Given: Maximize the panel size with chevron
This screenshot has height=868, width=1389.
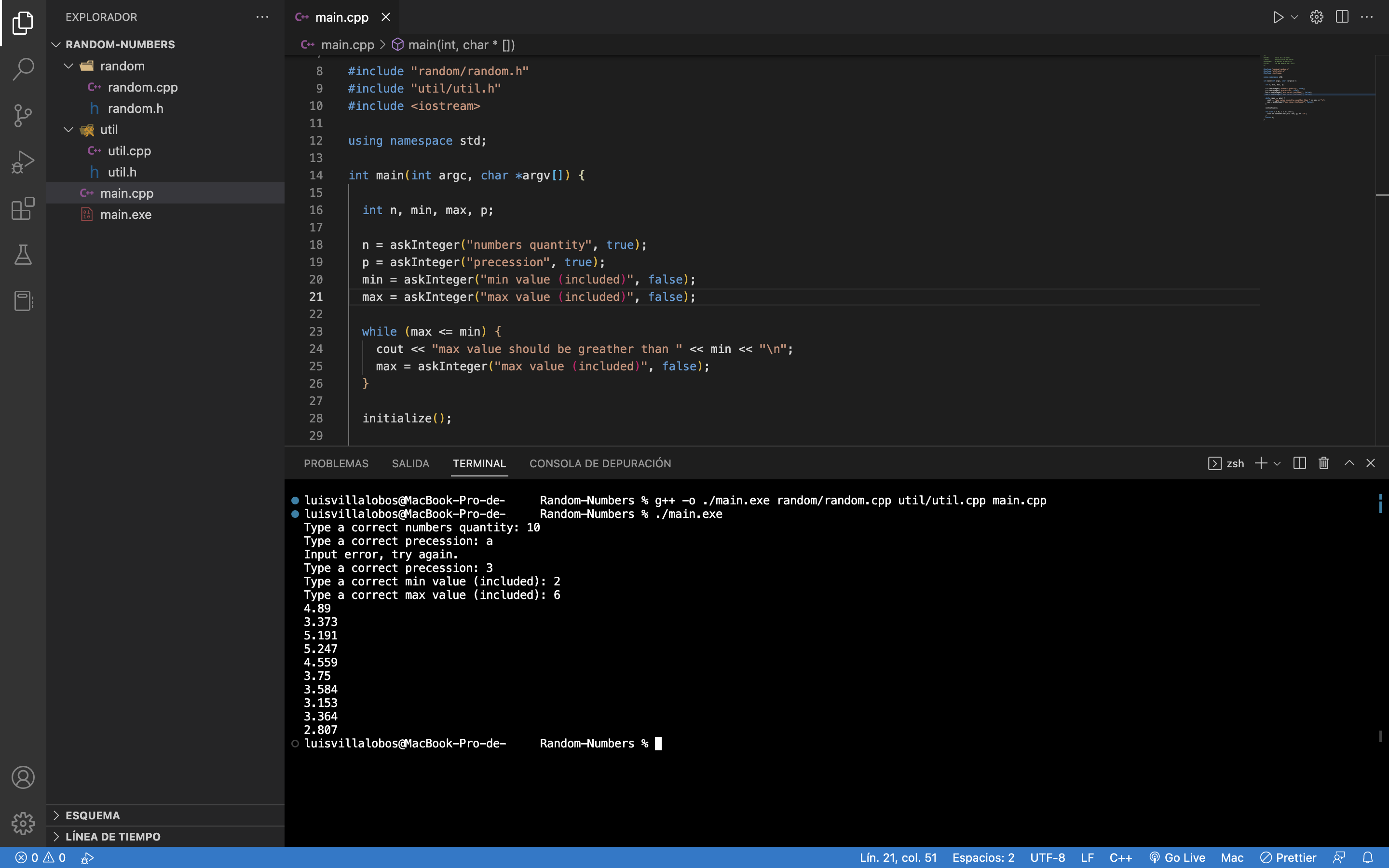Looking at the screenshot, I should coord(1349,463).
